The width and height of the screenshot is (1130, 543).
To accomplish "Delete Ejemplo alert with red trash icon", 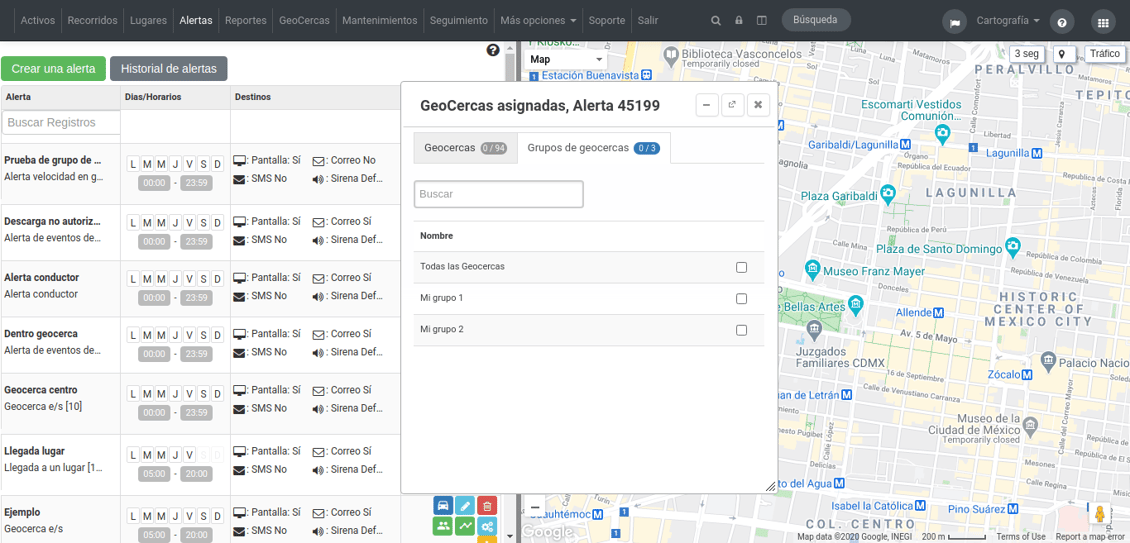I will click(487, 506).
